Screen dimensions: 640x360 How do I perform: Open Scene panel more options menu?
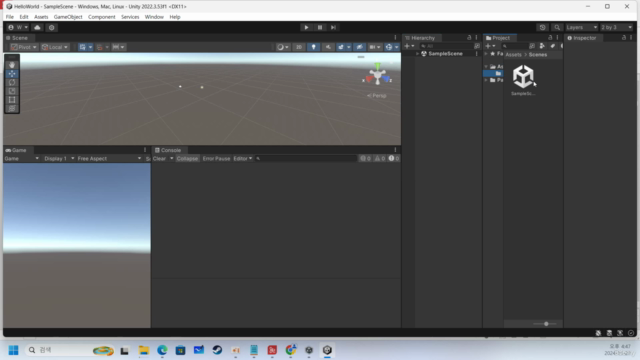(395, 38)
